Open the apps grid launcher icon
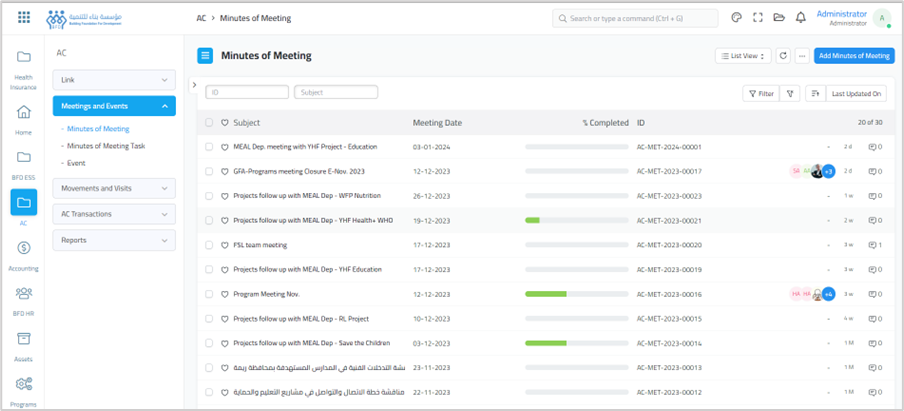The height and width of the screenshot is (411, 904). click(24, 18)
